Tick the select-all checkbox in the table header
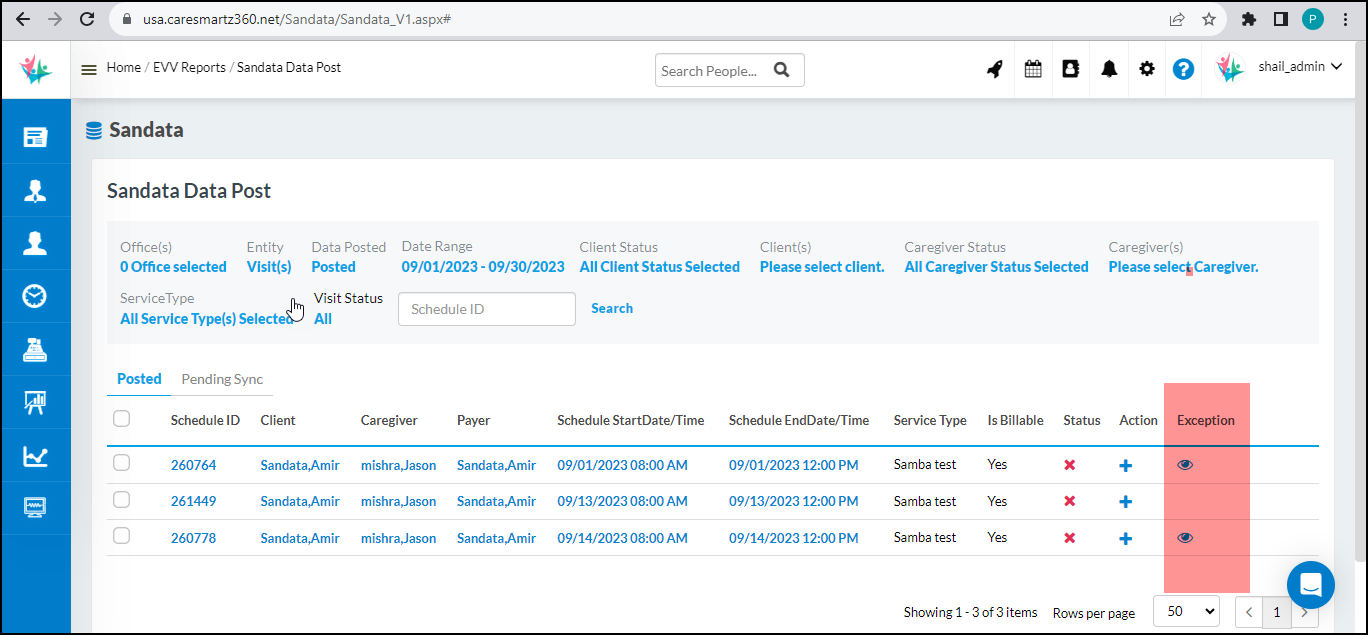This screenshot has height=635, width=1368. coord(121,418)
